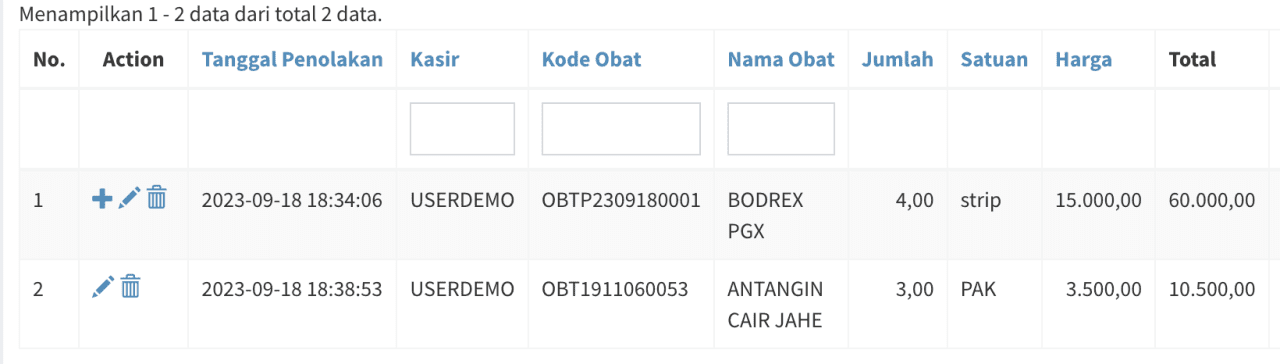Select the 60.000,00 total cell

click(x=1211, y=200)
